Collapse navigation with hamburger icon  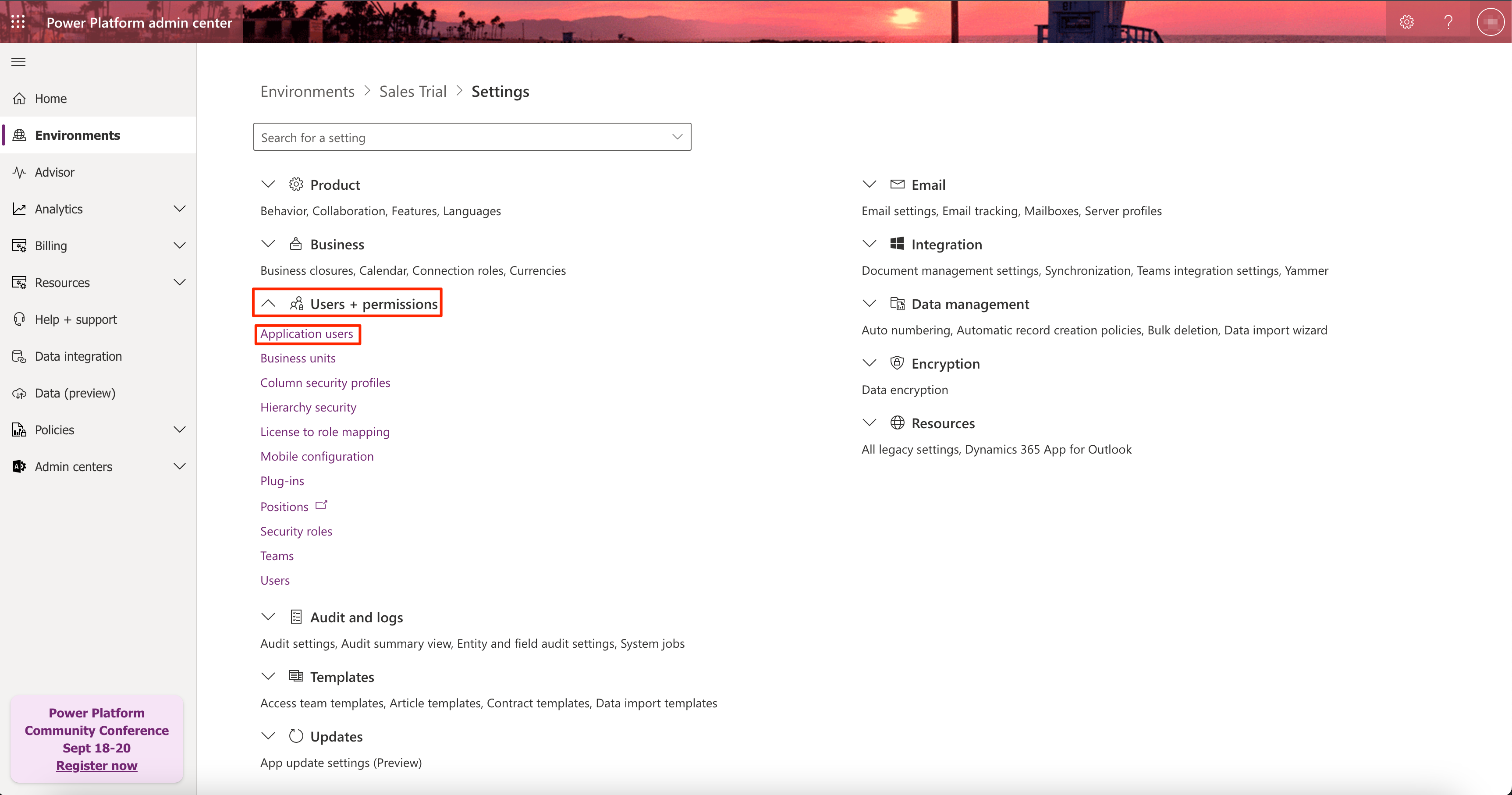click(x=18, y=62)
